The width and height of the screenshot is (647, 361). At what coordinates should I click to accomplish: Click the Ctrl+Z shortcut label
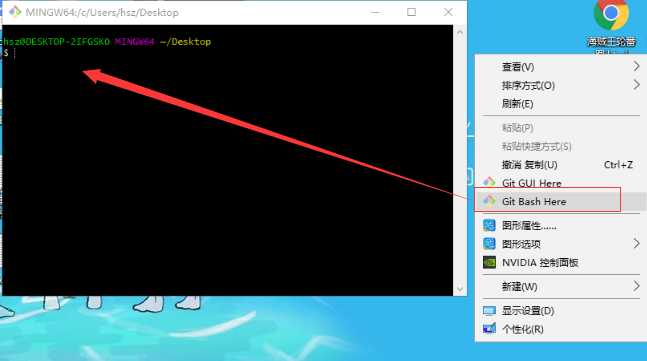coord(618,165)
